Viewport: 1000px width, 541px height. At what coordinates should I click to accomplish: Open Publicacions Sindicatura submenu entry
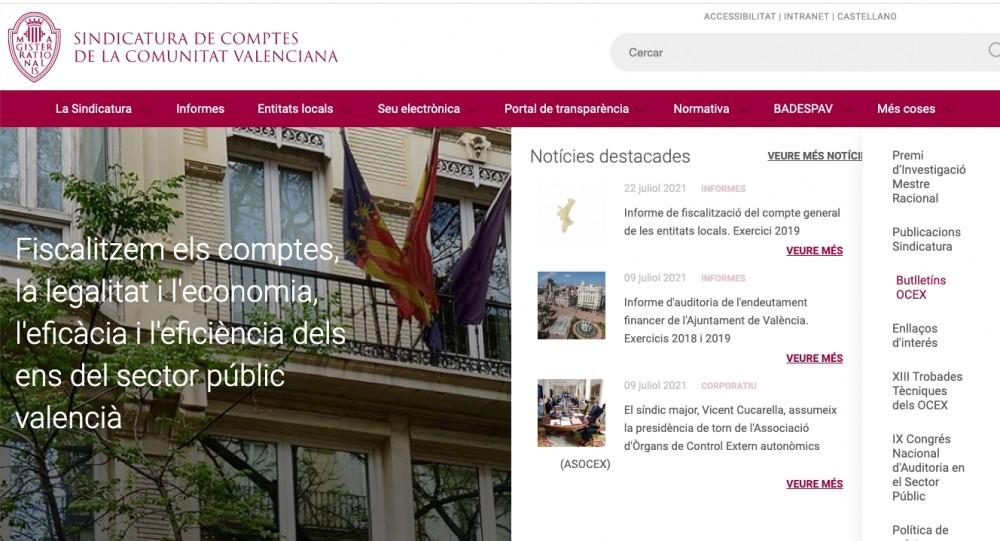coord(926,239)
